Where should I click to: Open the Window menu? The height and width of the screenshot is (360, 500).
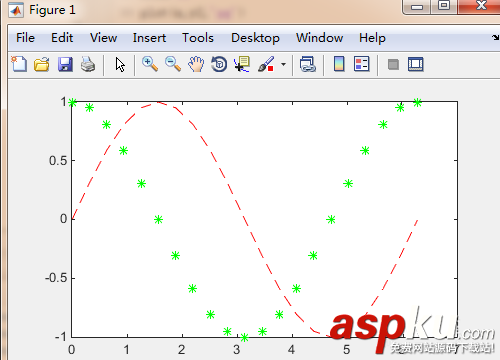click(x=319, y=38)
